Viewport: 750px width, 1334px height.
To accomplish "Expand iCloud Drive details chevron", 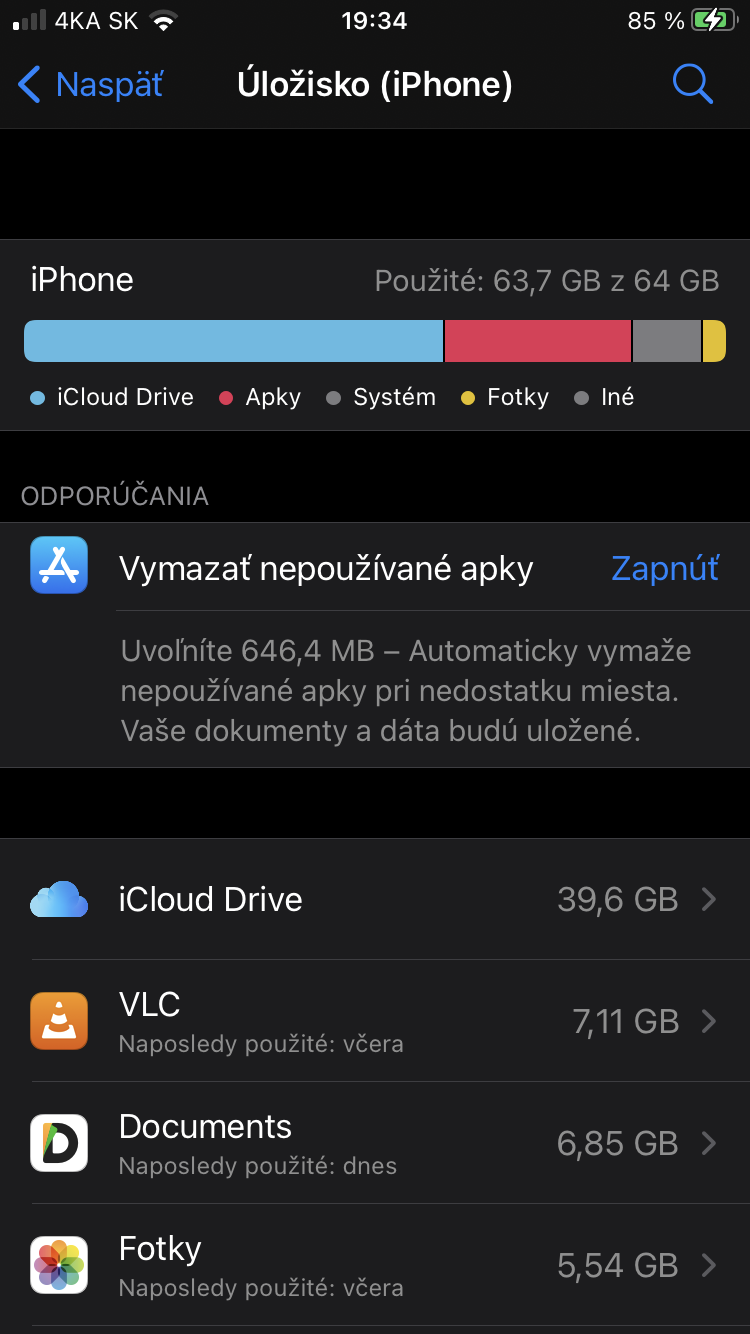I will tap(709, 900).
